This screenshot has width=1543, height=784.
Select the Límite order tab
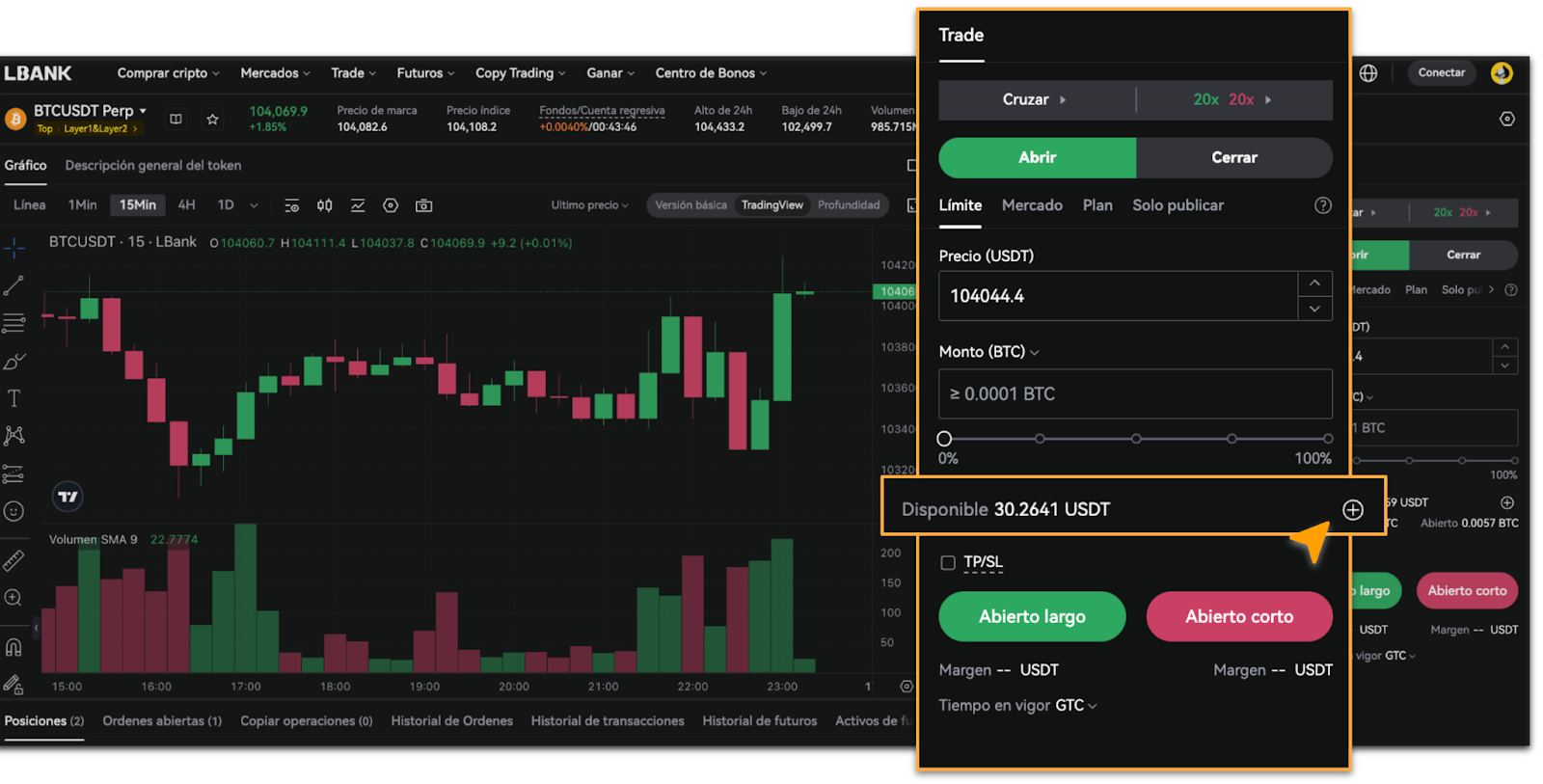tap(961, 205)
